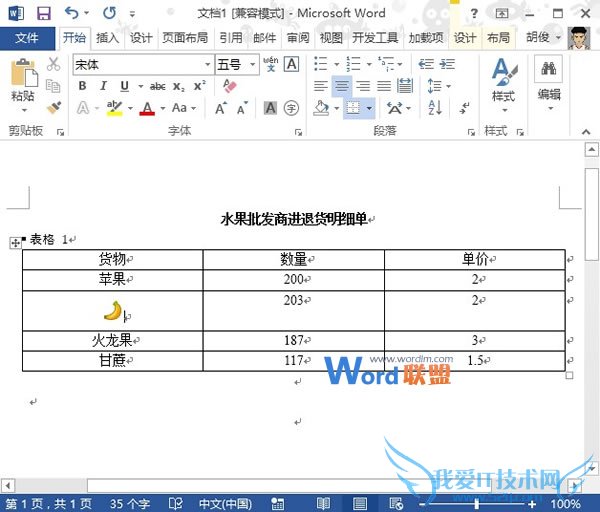Toggle strikethrough (abc) formatting

(x=158, y=87)
